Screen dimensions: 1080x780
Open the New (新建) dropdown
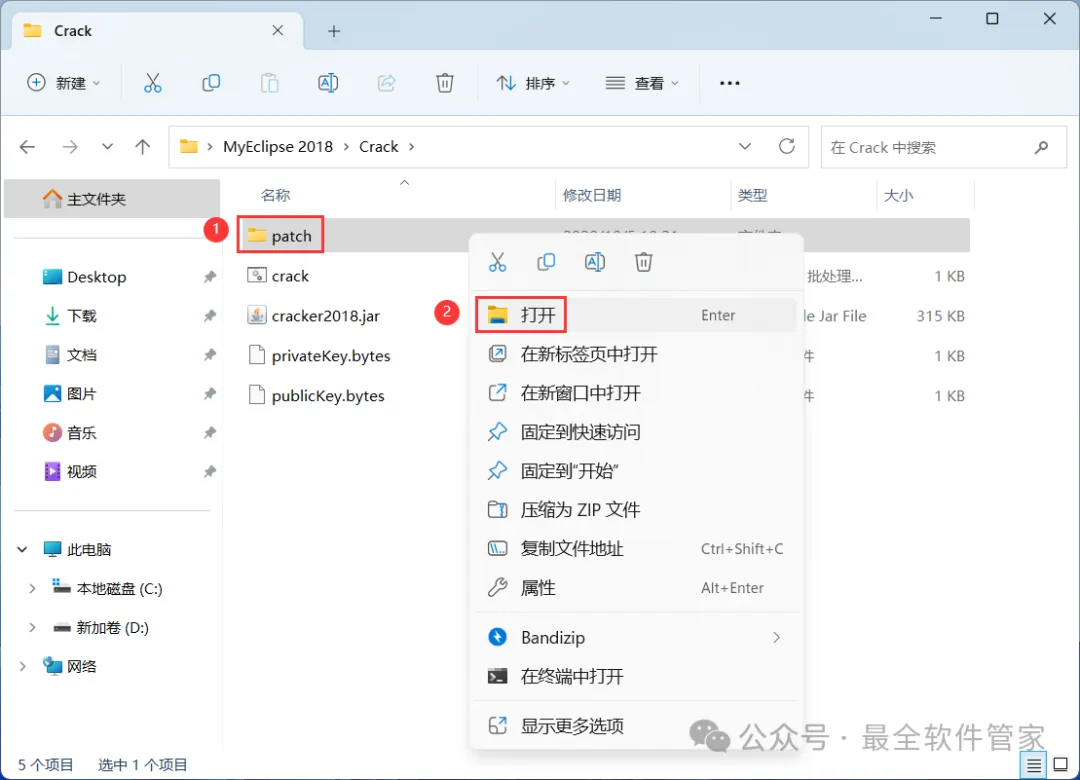click(x=63, y=83)
